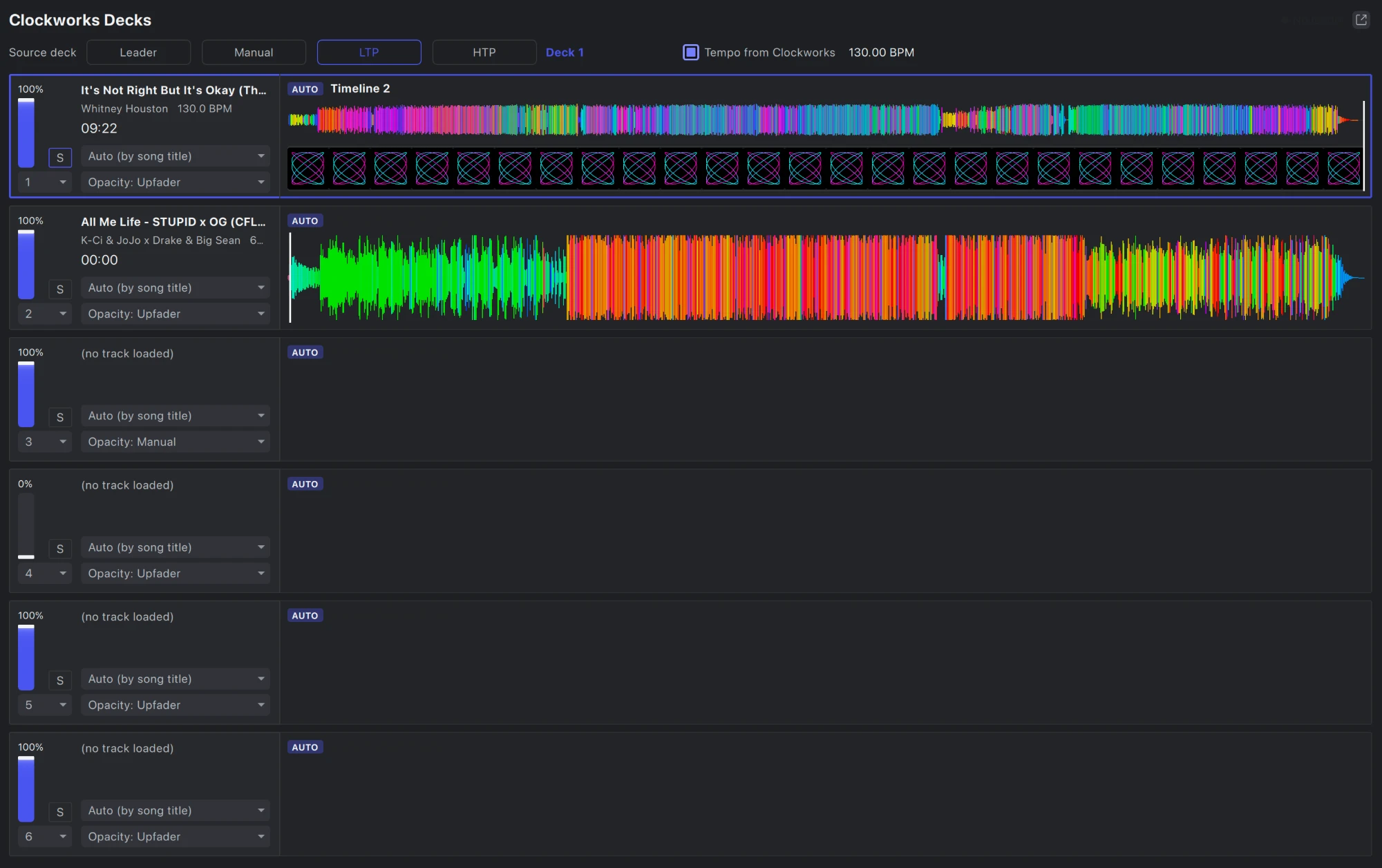Open deck 1 Auto (by song title) dropdown

176,156
